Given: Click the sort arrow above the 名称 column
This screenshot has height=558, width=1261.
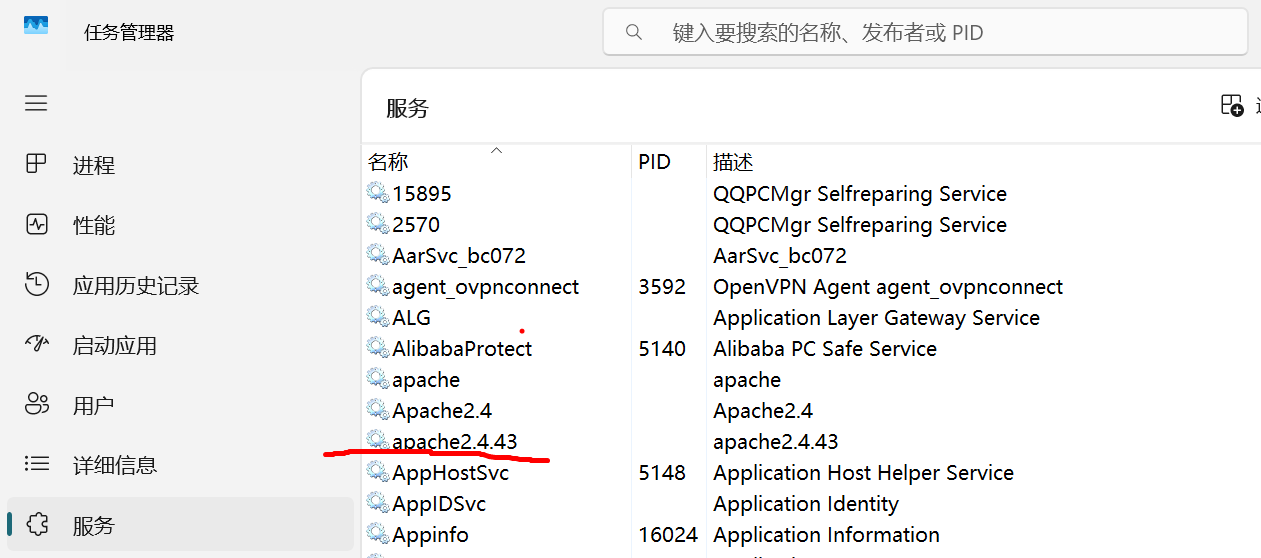Looking at the screenshot, I should [x=496, y=150].
